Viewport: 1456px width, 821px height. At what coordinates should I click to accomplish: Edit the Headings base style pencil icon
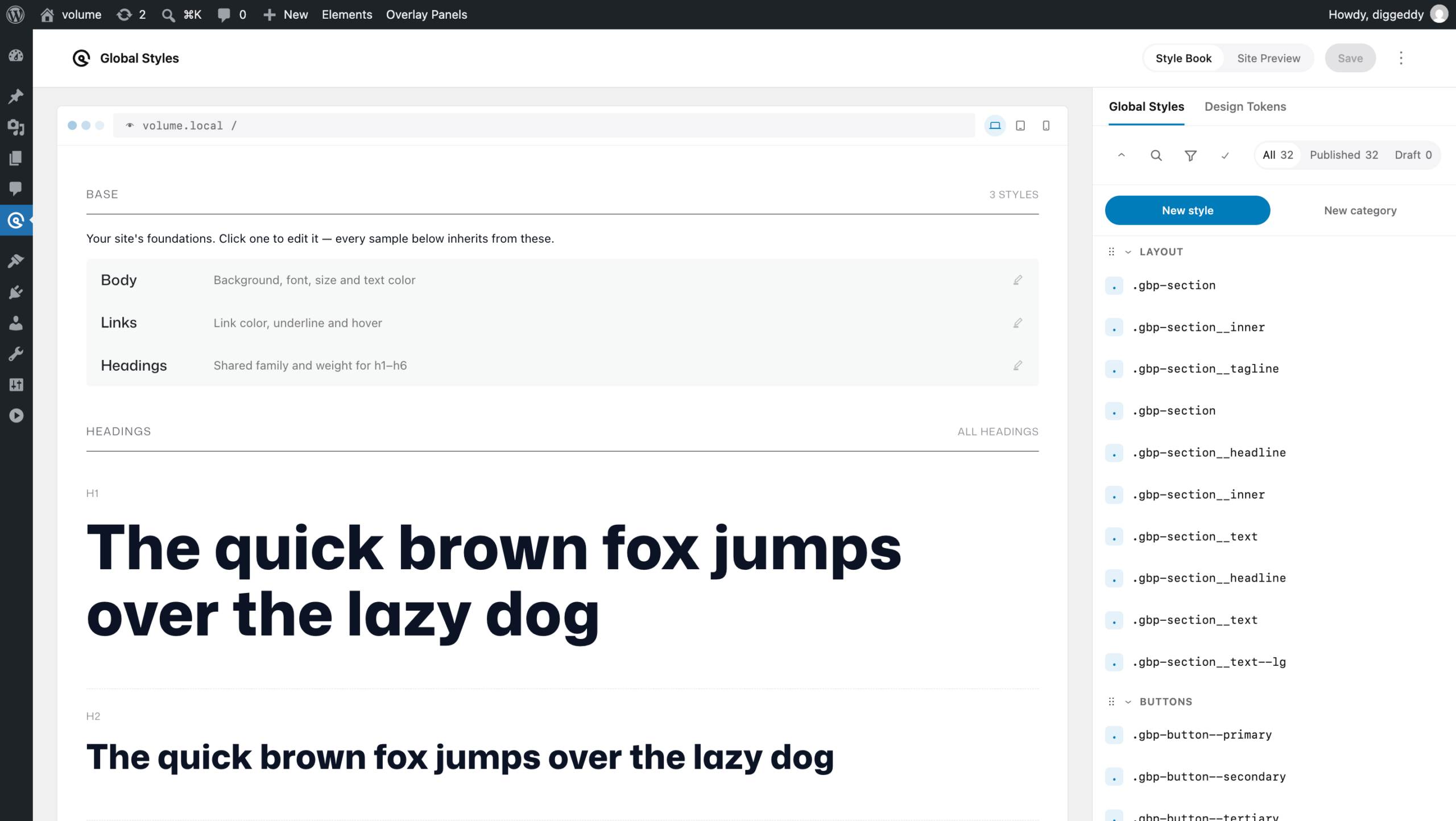(x=1017, y=365)
